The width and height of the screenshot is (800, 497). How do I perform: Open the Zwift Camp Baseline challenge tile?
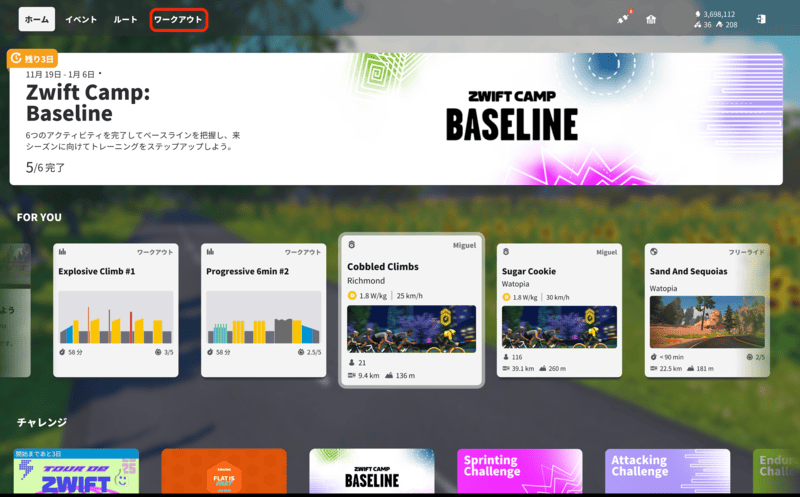(372, 471)
